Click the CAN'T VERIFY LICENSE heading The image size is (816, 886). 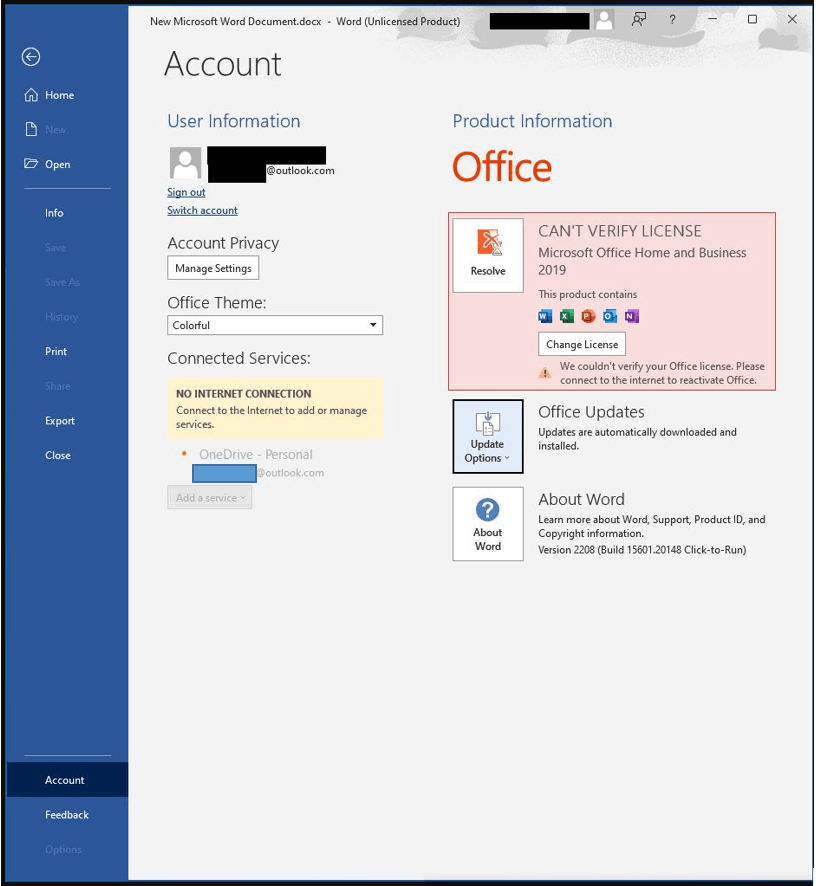(x=619, y=231)
